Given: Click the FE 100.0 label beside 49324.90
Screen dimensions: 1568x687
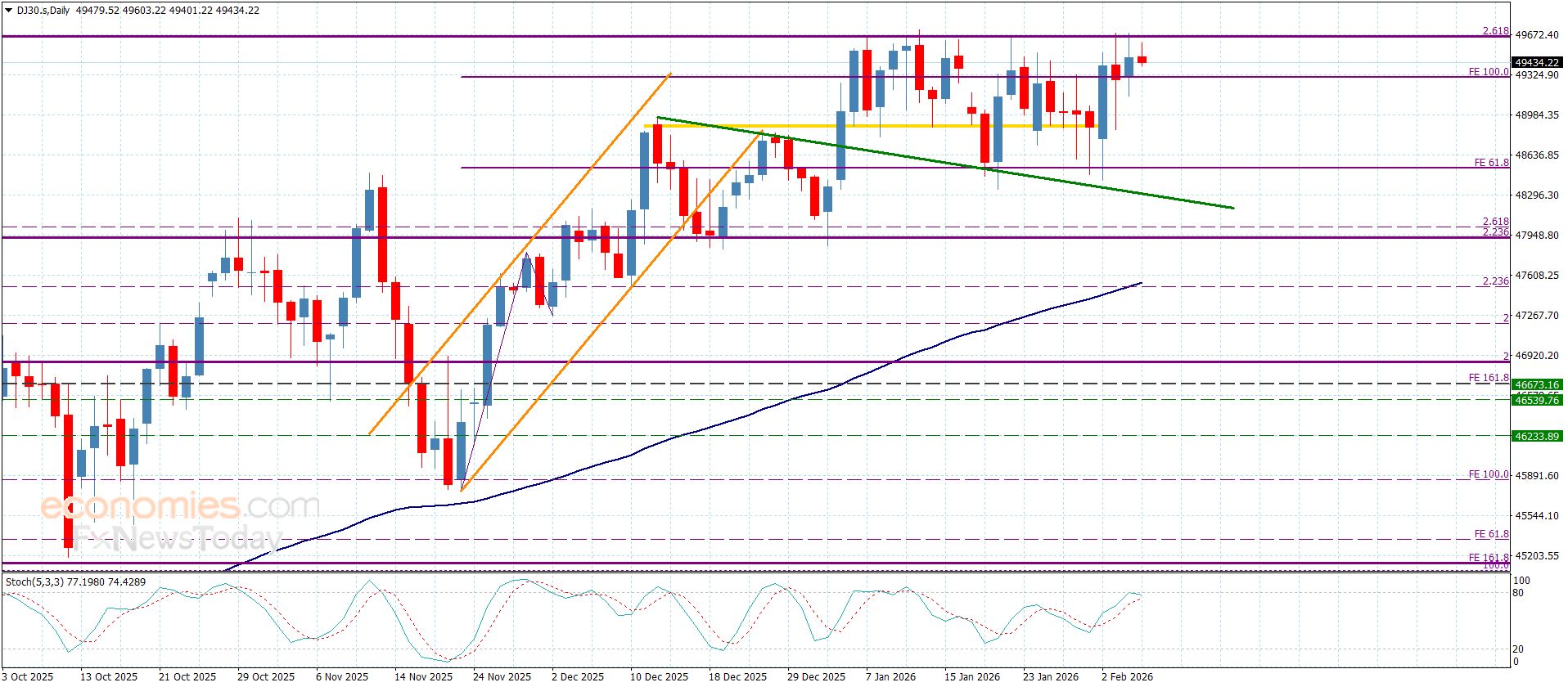Looking at the screenshot, I should (x=1489, y=72).
